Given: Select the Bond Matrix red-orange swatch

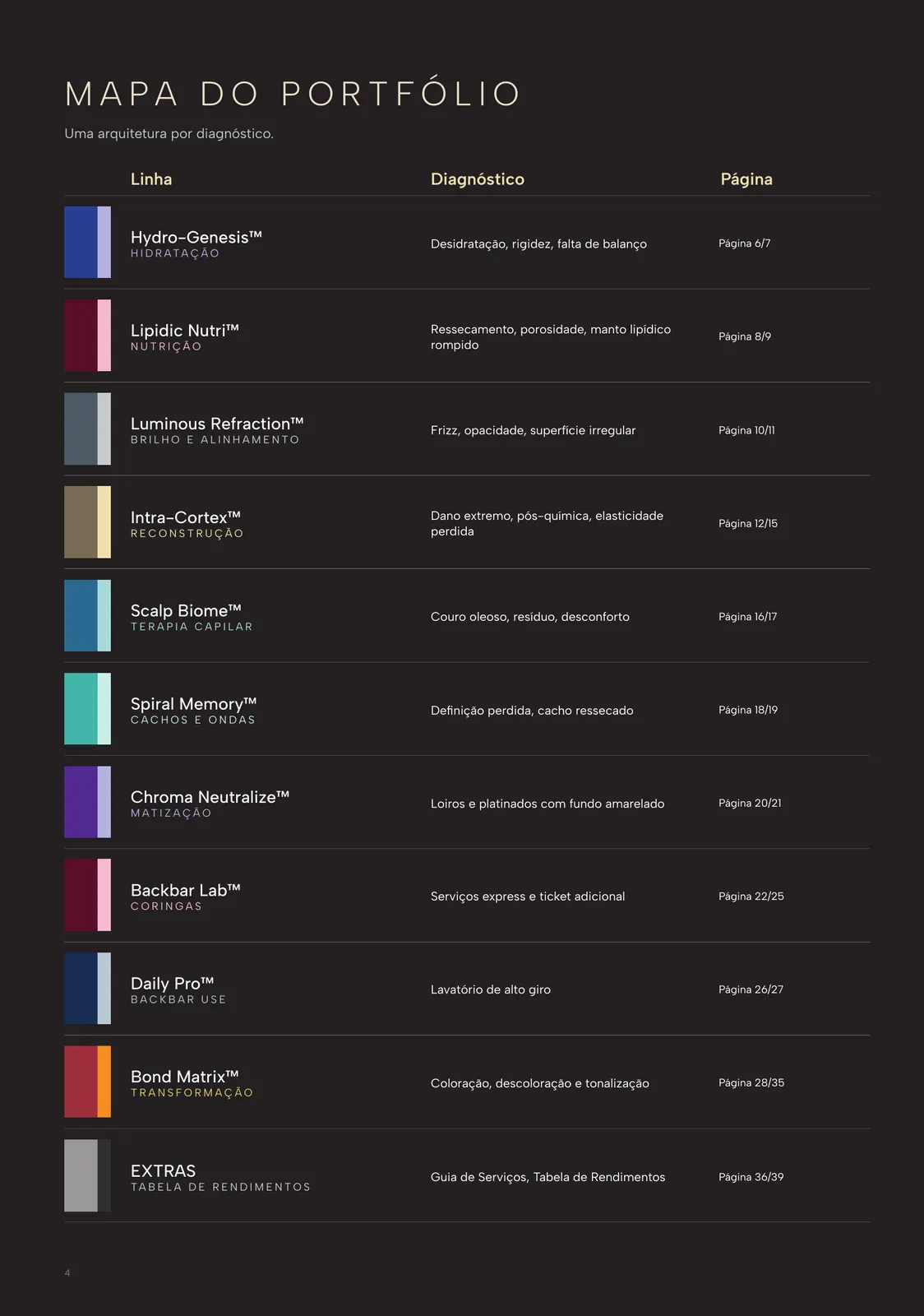Looking at the screenshot, I should 87,1082.
